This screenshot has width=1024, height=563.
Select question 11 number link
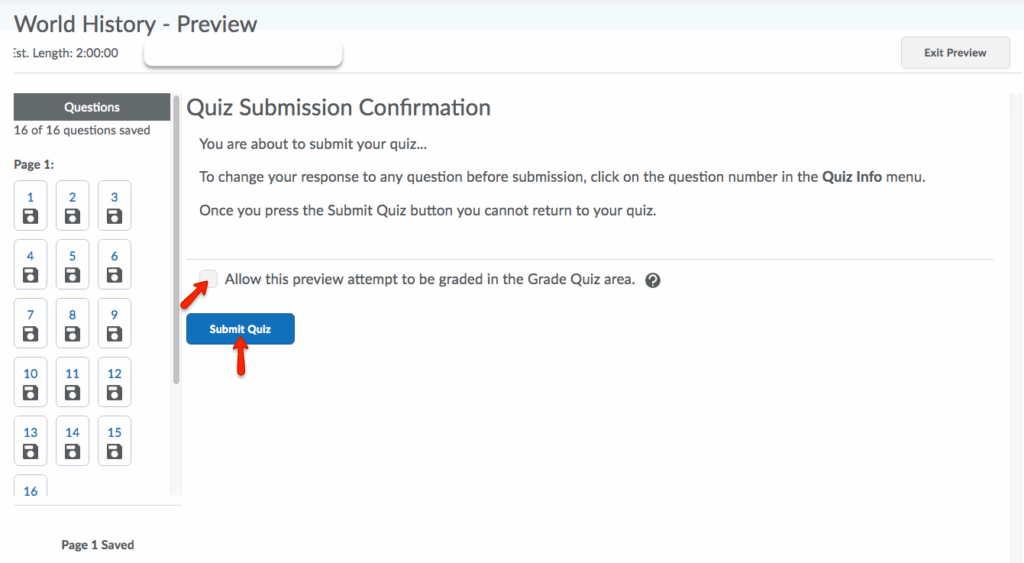72,374
